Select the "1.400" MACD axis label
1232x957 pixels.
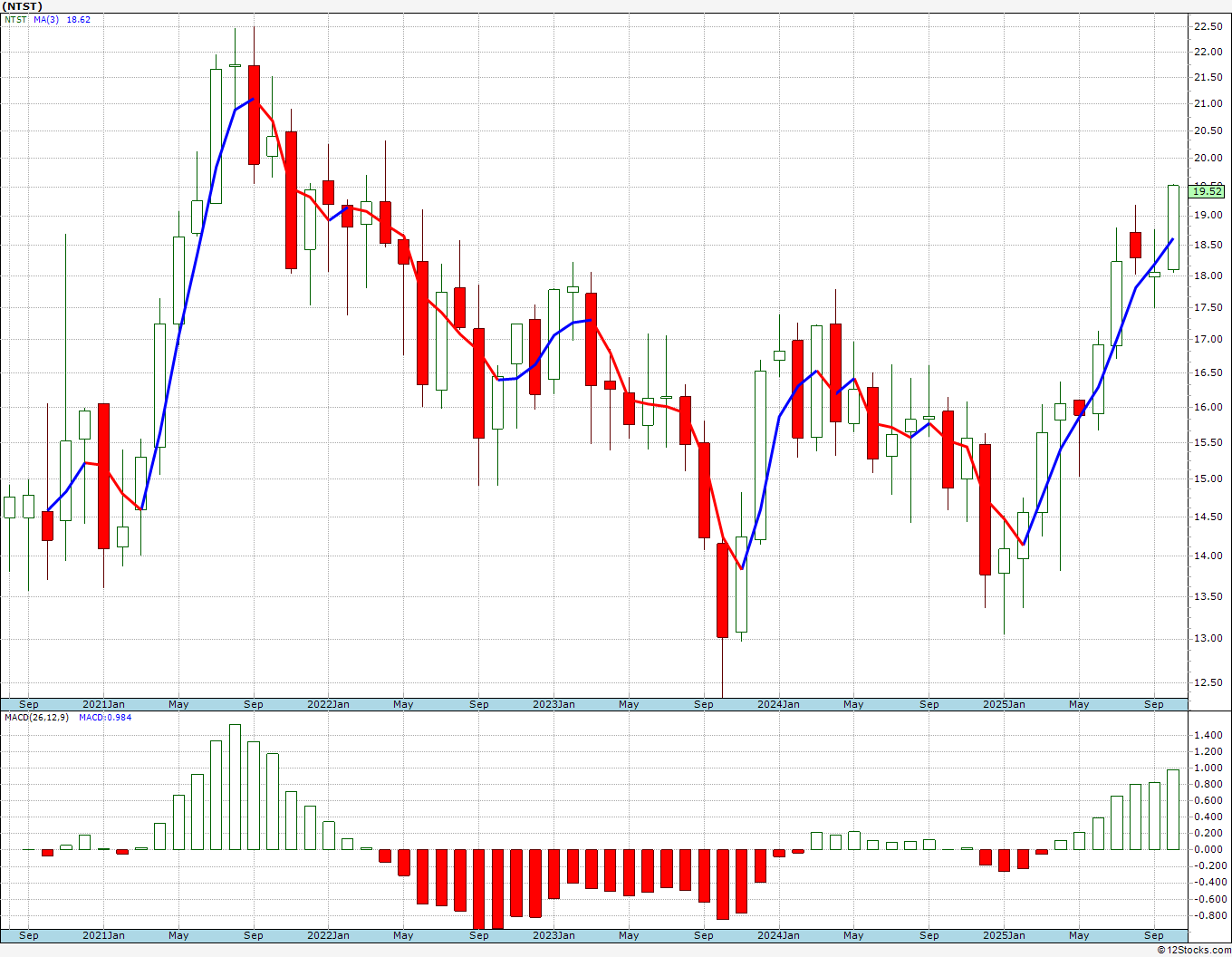tap(1208, 736)
